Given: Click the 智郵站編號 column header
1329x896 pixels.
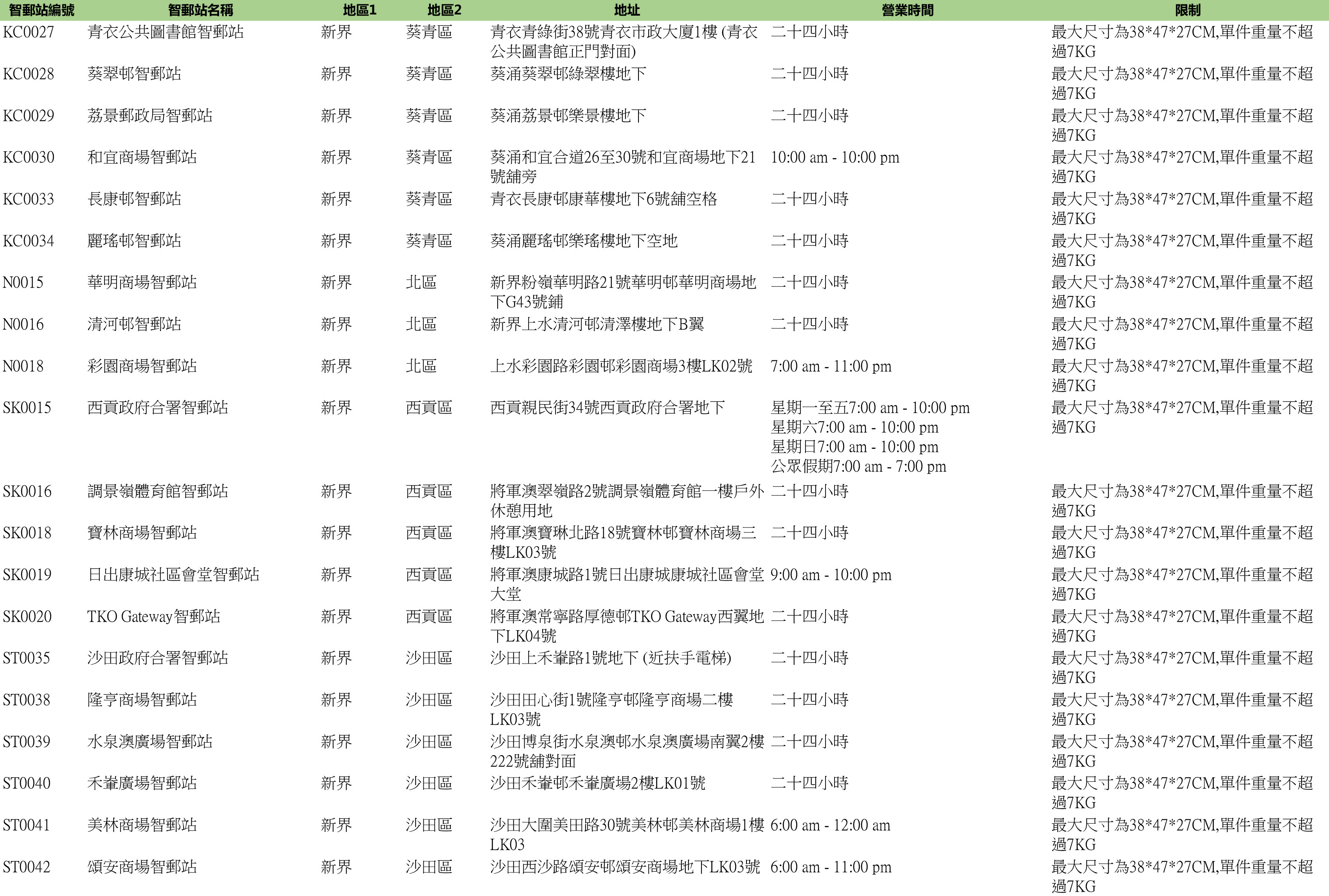Looking at the screenshot, I should [x=41, y=10].
